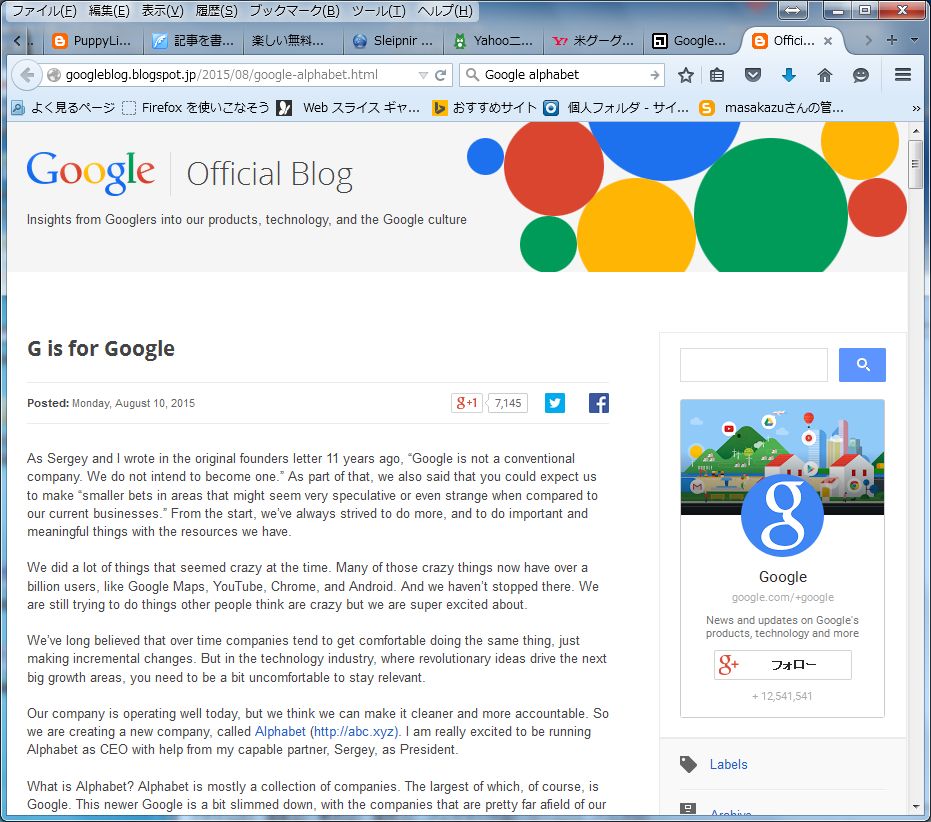Switch to the 記事を書... tab
Image resolution: width=931 pixels, height=822 pixels.
193,40
